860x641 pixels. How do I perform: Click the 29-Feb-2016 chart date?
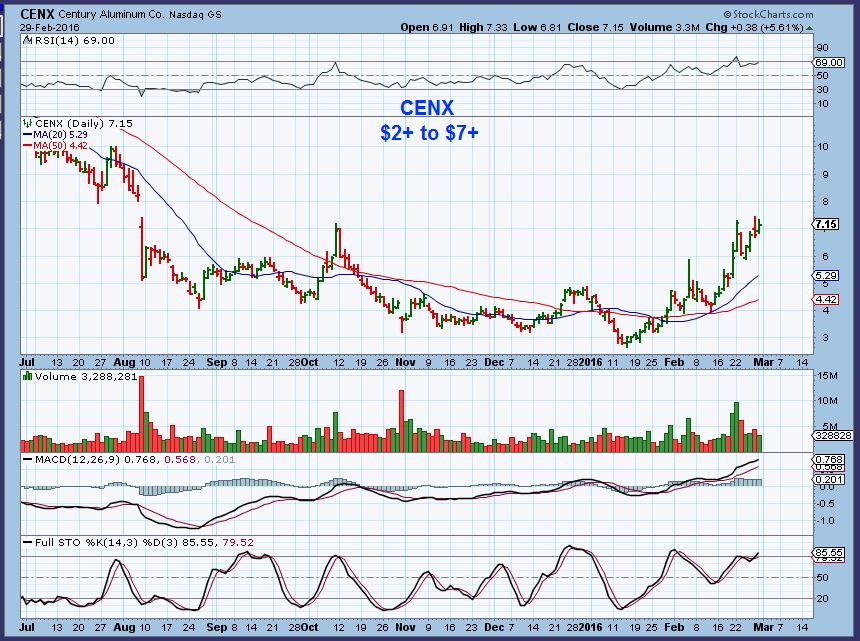pyautogui.click(x=50, y=27)
